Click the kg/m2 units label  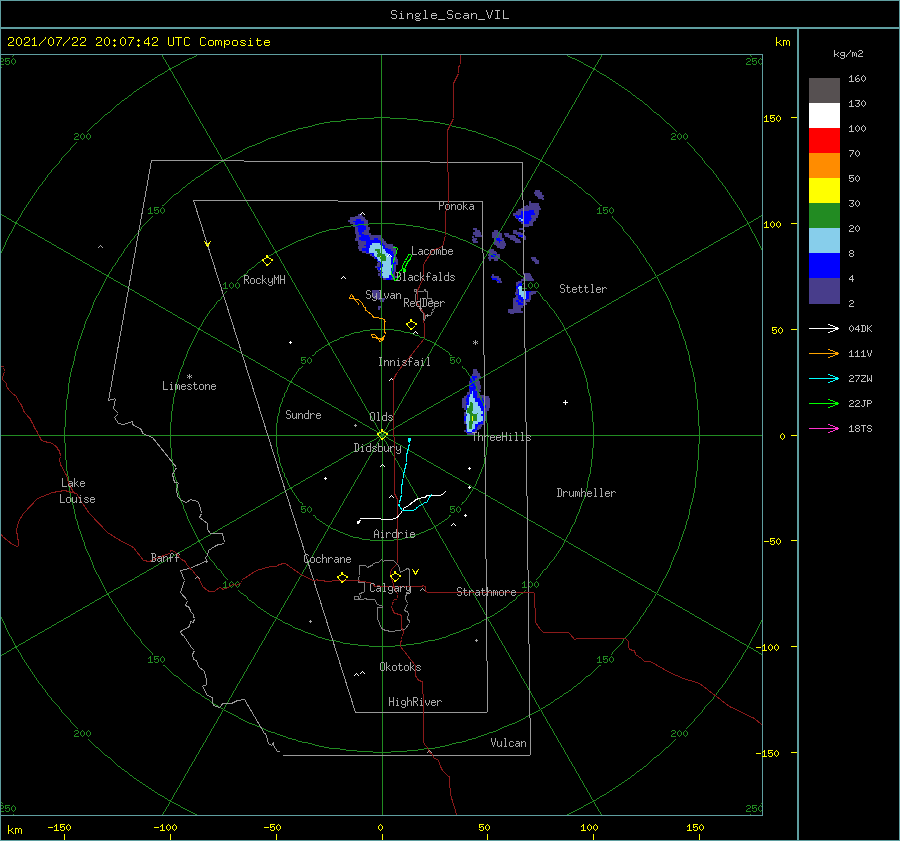848,54
